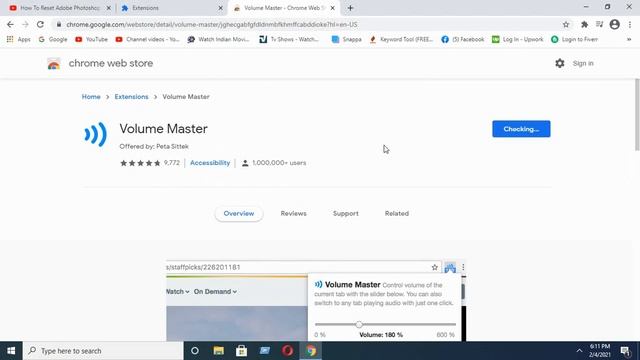Select the Overview tab
640x360 pixels.
239,213
